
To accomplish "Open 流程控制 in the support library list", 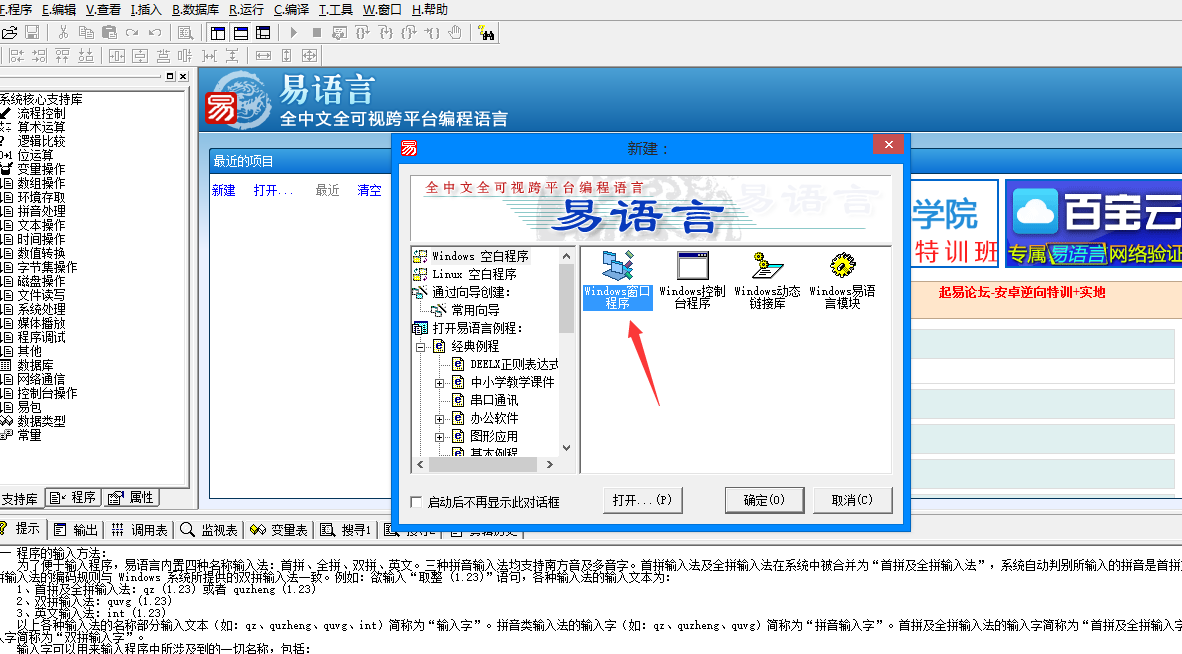I will 41,114.
